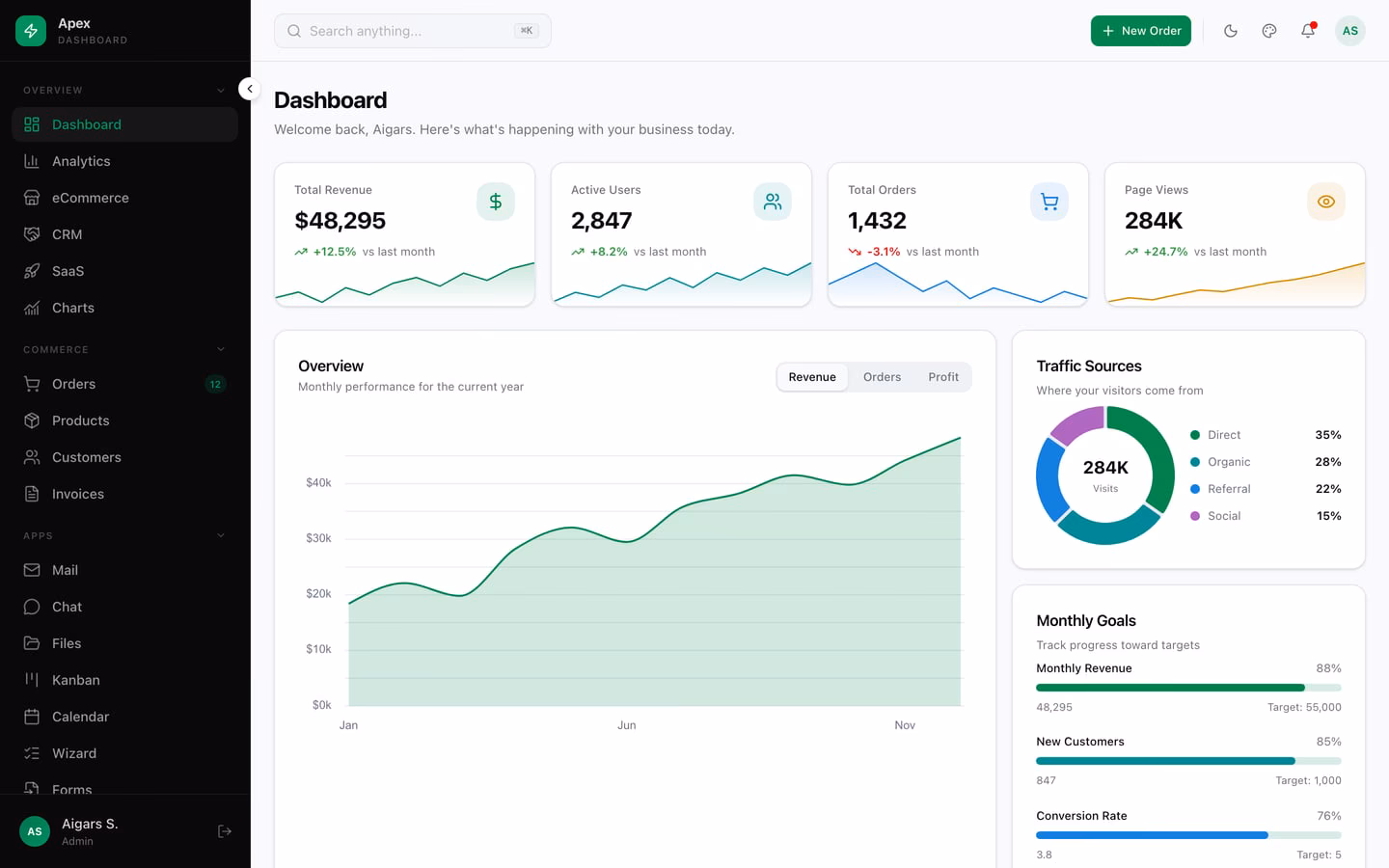Click the Kanban board icon
1389x868 pixels.
[32, 680]
